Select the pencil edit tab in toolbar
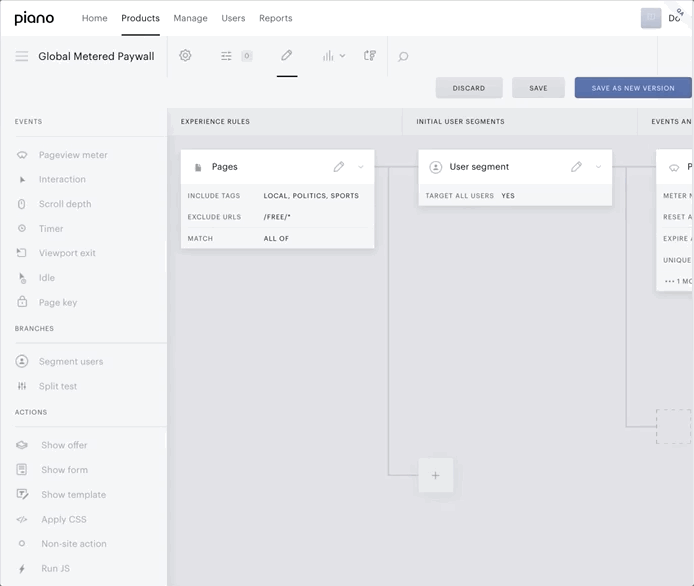 287,55
